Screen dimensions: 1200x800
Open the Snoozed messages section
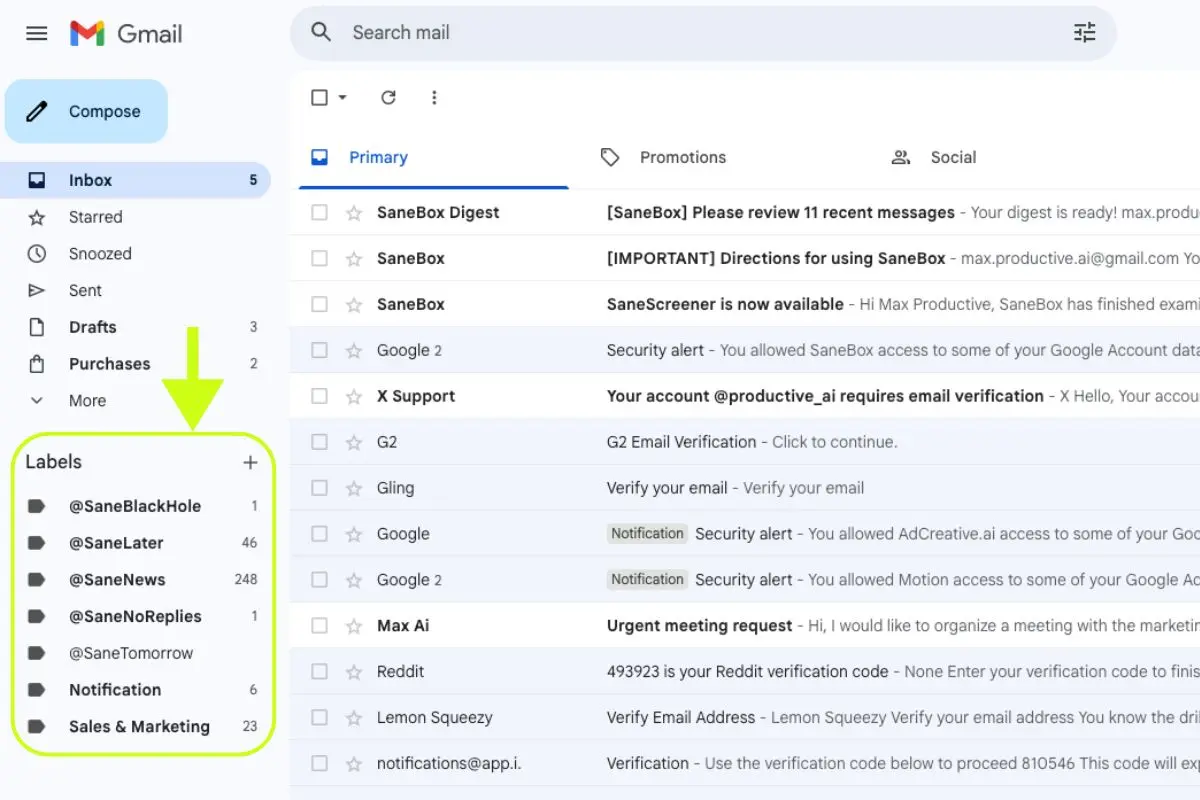100,253
